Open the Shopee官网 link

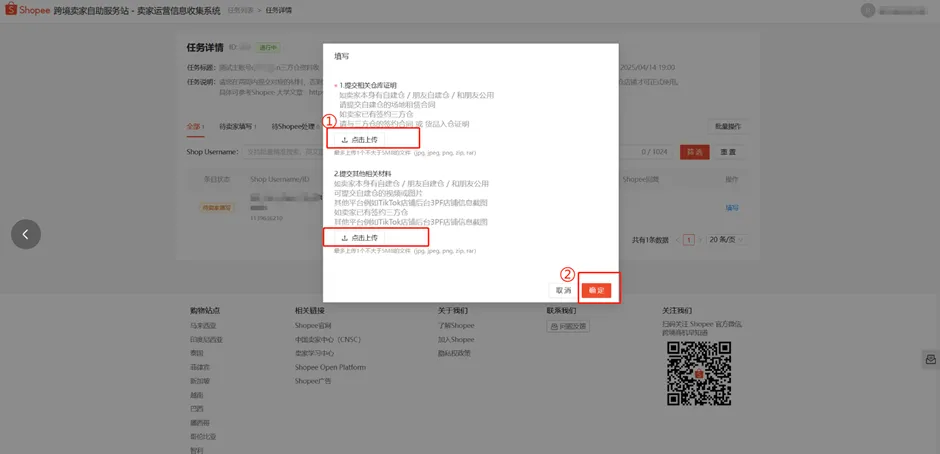pyautogui.click(x=313, y=326)
